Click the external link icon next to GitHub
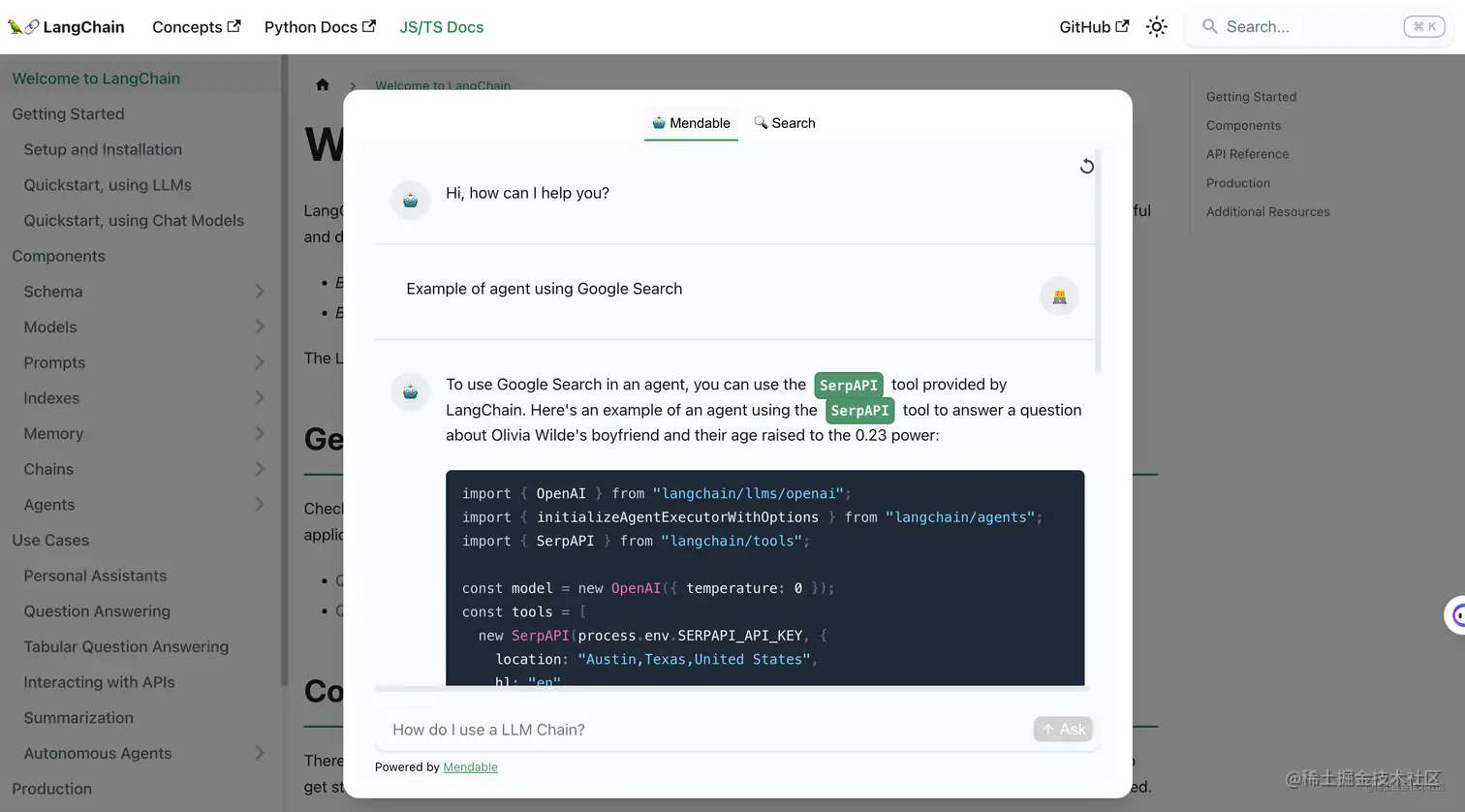The height and width of the screenshot is (812, 1465). [x=1122, y=26]
